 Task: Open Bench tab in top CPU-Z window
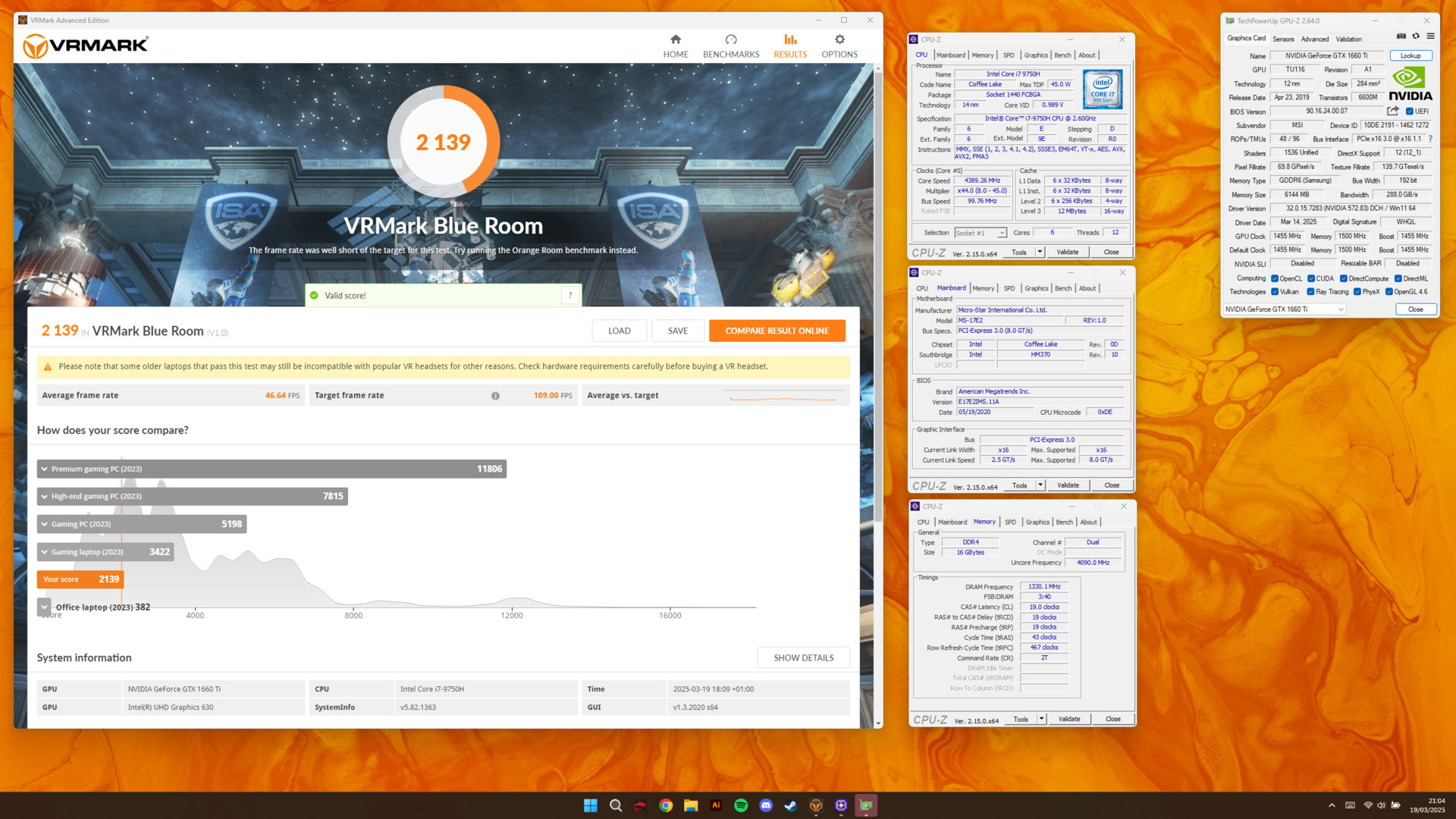[x=1062, y=55]
